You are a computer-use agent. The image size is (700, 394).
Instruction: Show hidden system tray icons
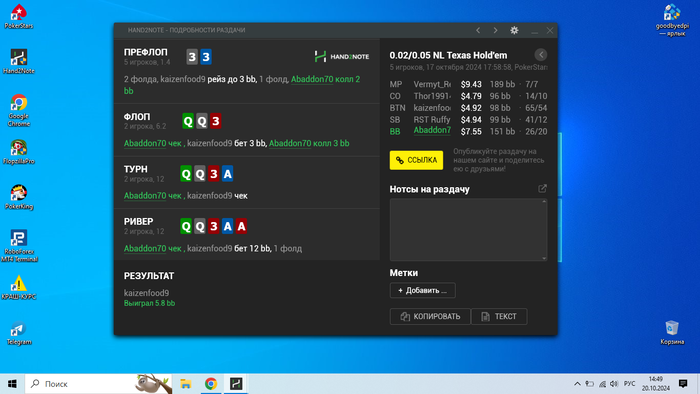click(577, 384)
